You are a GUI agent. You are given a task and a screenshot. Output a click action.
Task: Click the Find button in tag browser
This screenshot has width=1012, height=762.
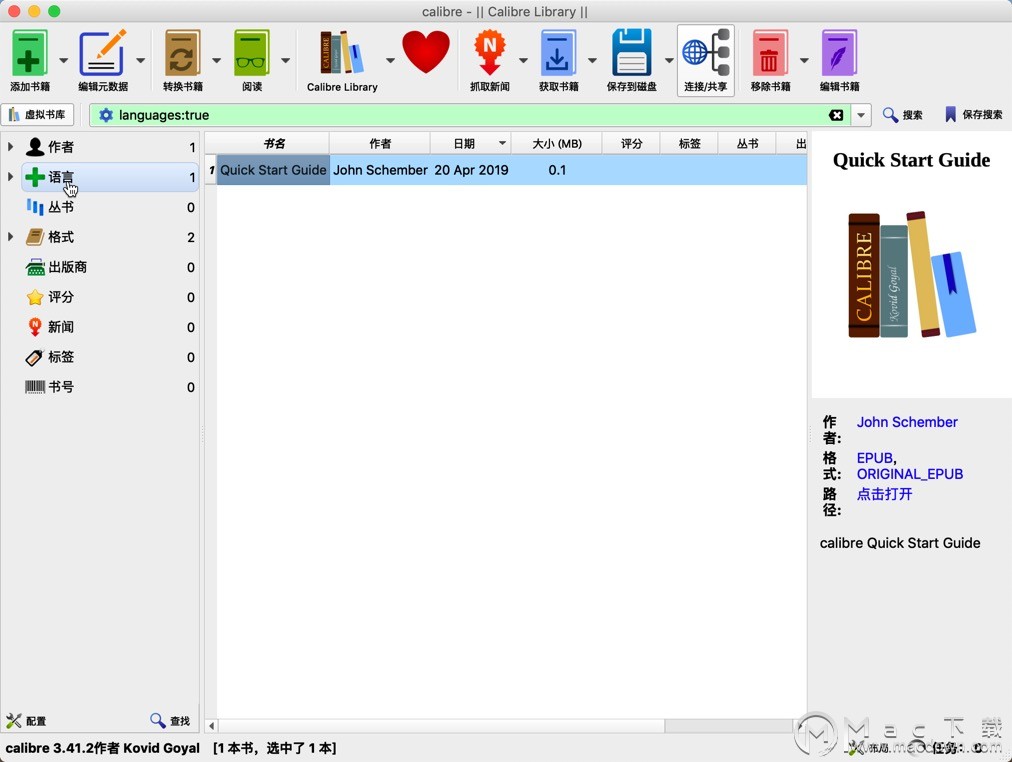(170, 721)
